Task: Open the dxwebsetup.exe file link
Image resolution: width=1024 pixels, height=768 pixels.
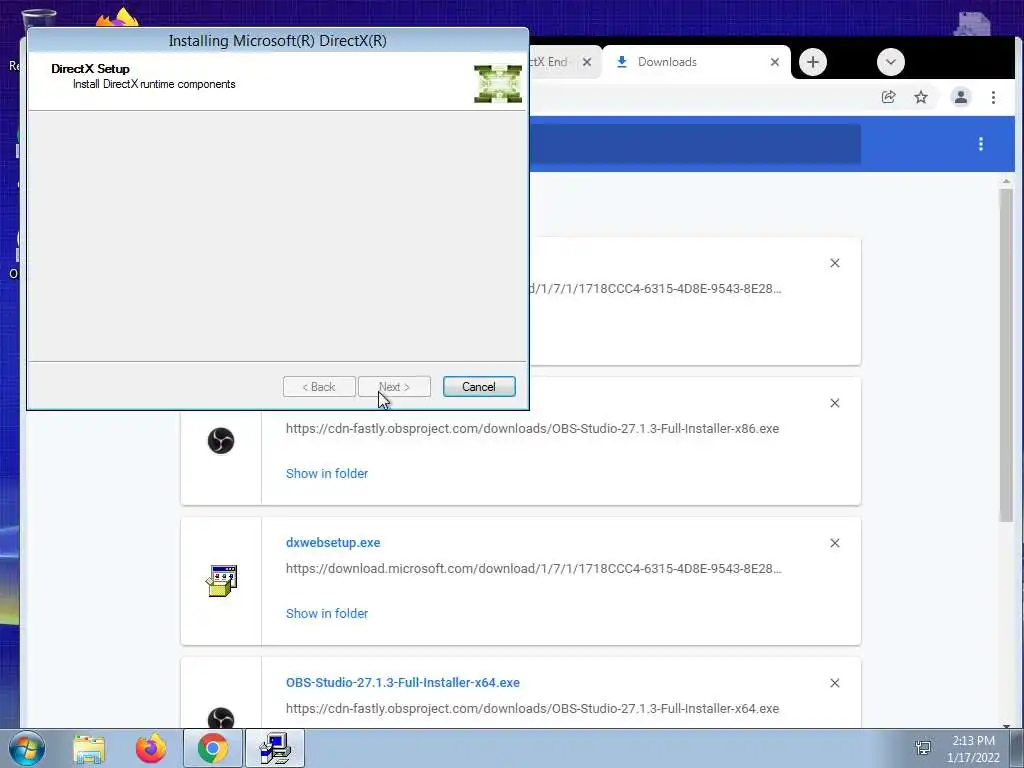Action: 333,543
